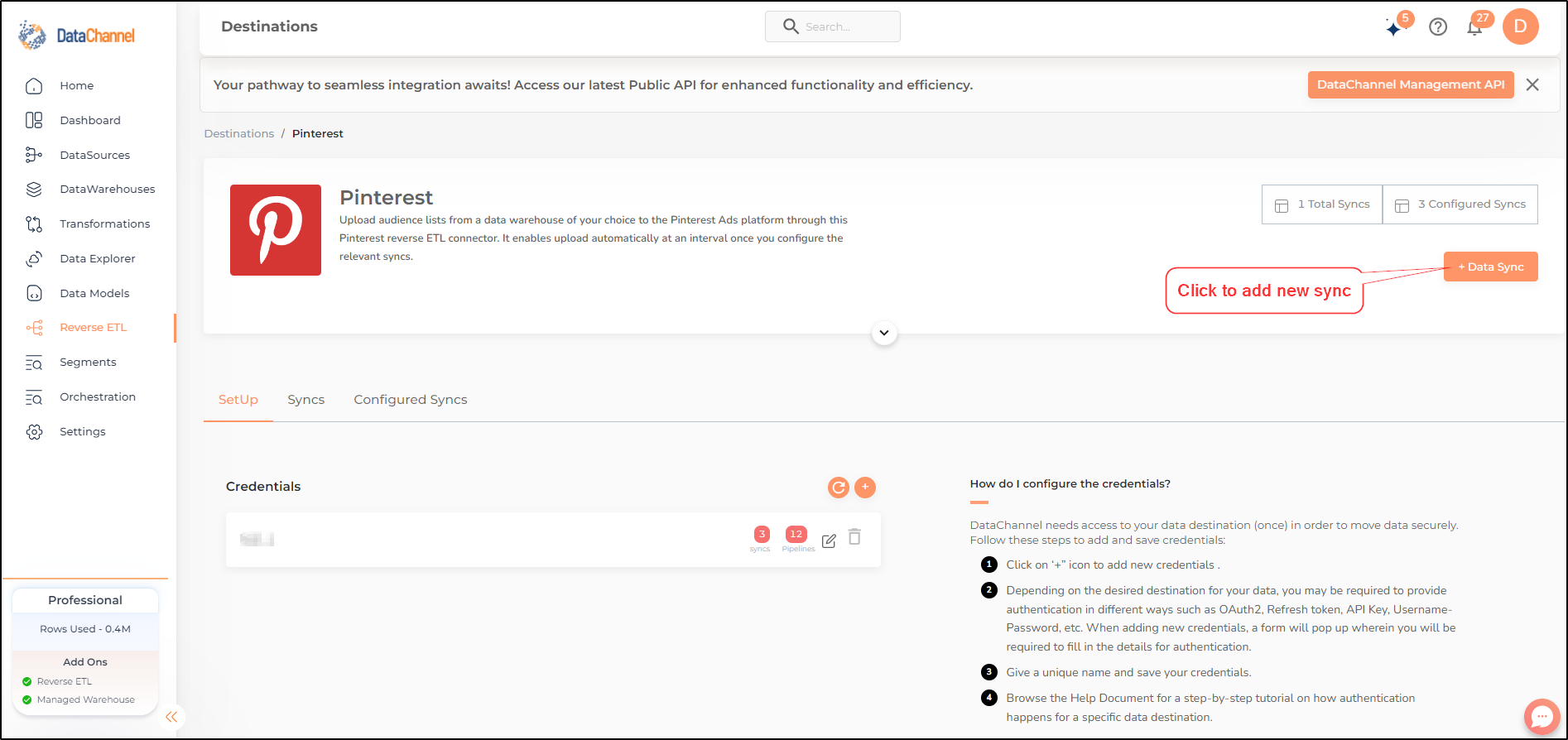Open DataWarehouses menu item
The width and height of the screenshot is (1568, 740).
click(108, 189)
